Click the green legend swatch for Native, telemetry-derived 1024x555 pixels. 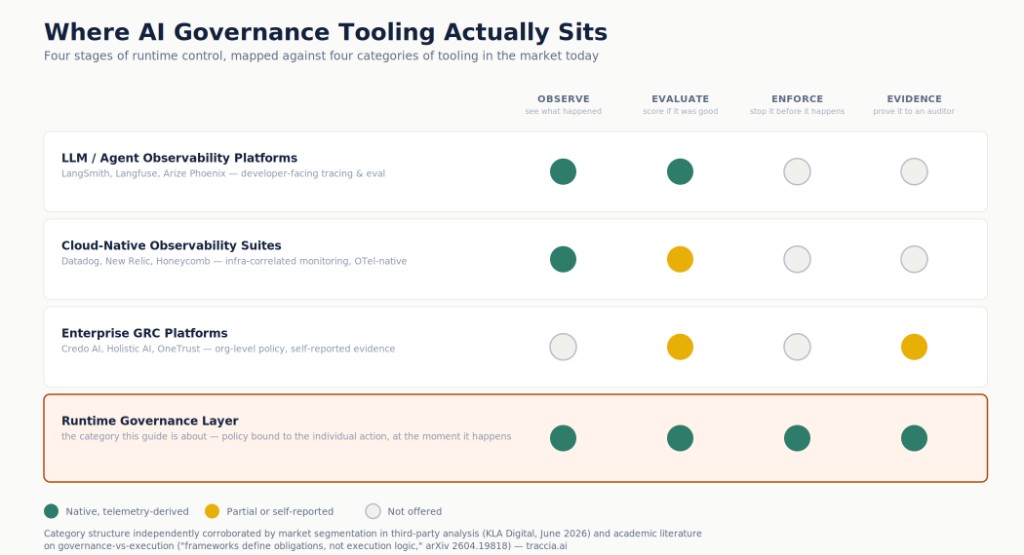point(51,511)
